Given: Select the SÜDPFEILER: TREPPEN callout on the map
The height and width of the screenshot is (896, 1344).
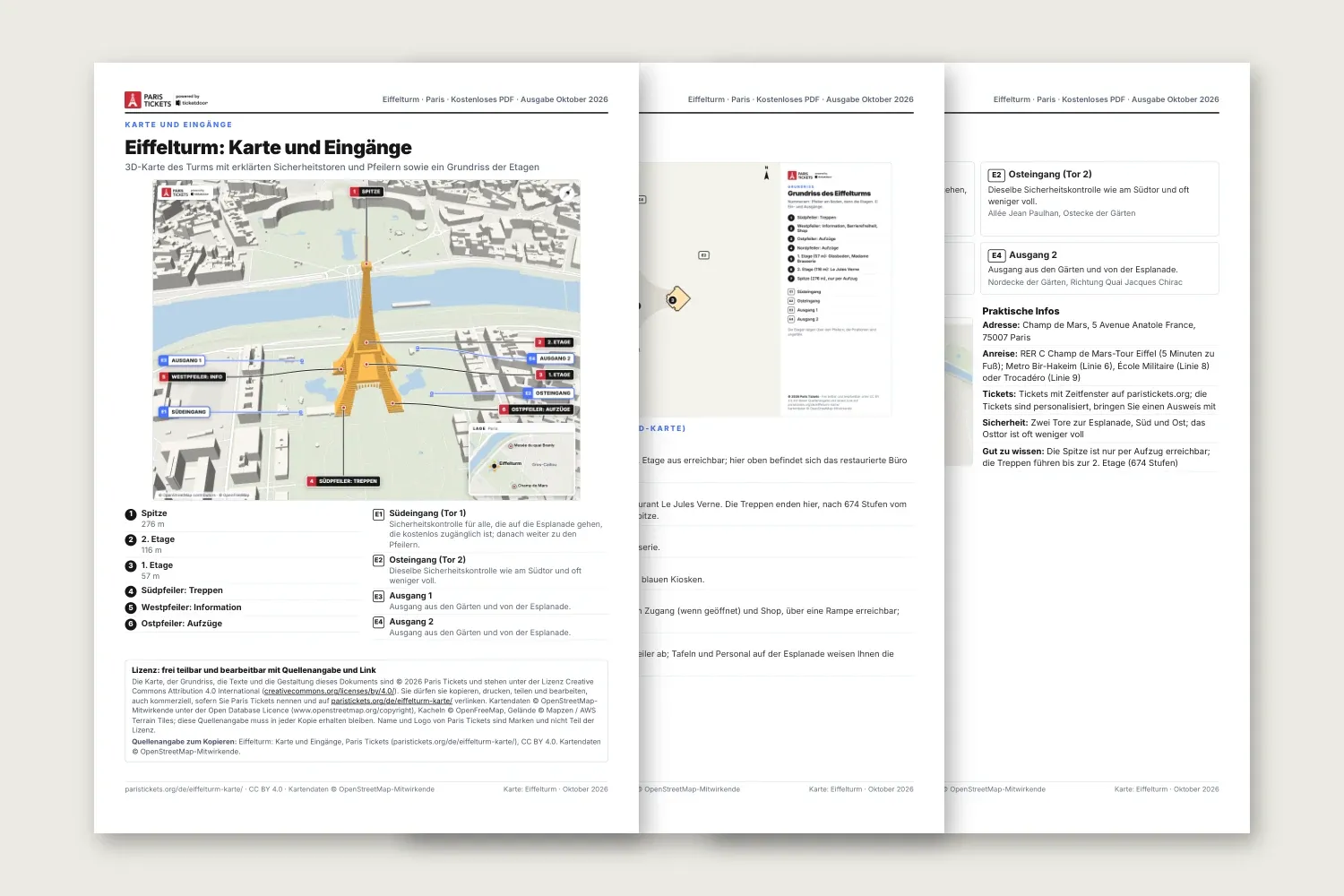Looking at the screenshot, I should pyautogui.click(x=344, y=481).
